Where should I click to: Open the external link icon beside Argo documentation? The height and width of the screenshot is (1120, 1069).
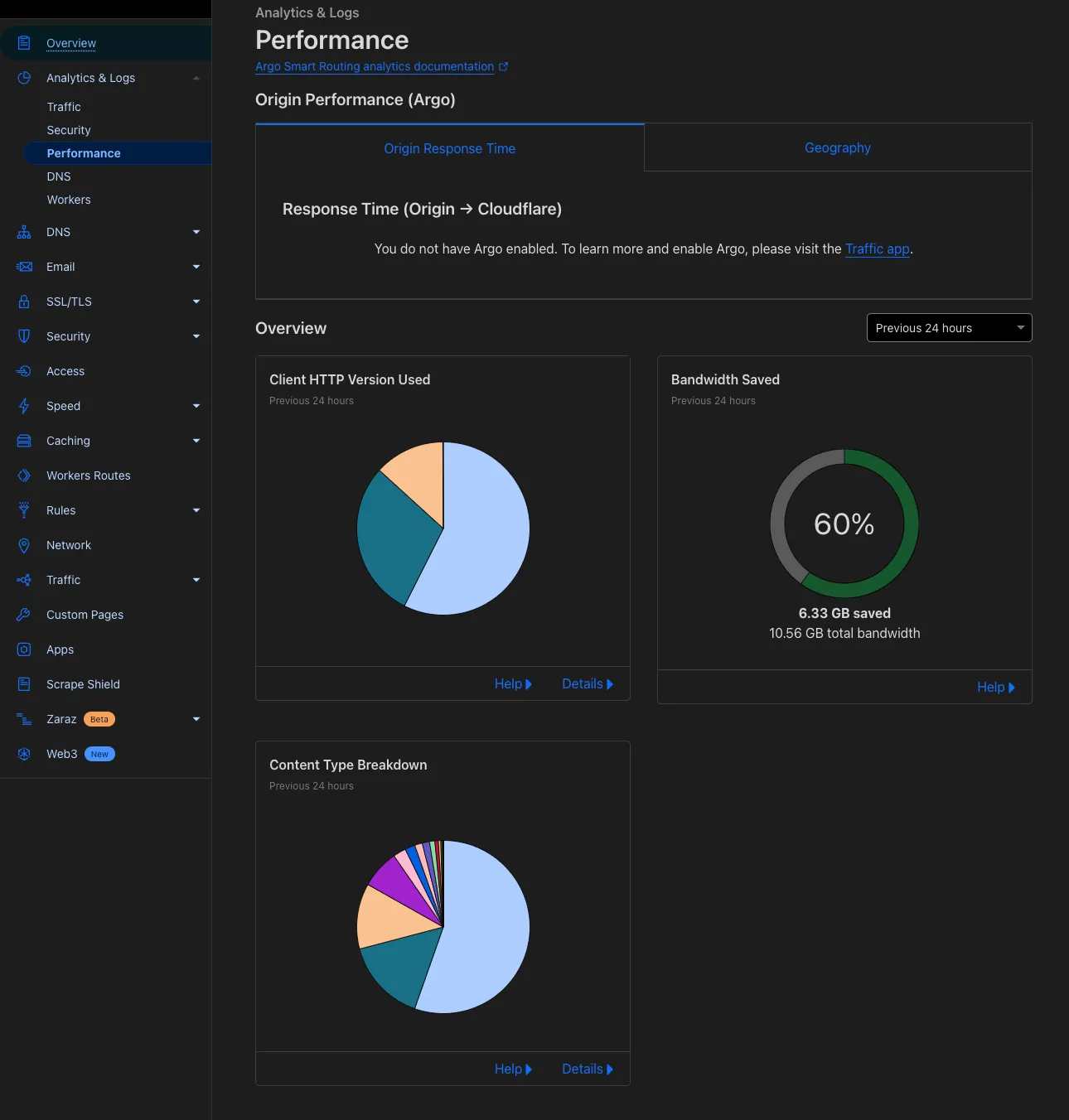click(503, 67)
